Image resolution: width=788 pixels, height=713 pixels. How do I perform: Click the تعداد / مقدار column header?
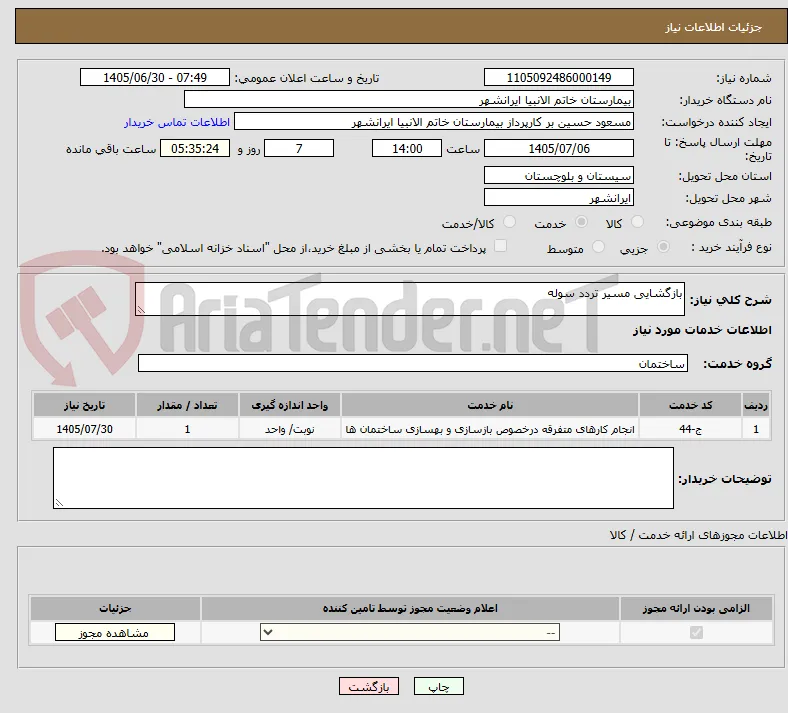187,405
